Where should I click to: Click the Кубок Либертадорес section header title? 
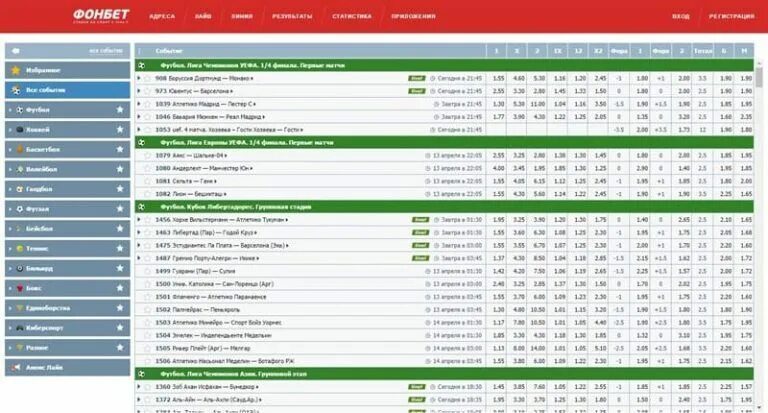coord(236,207)
